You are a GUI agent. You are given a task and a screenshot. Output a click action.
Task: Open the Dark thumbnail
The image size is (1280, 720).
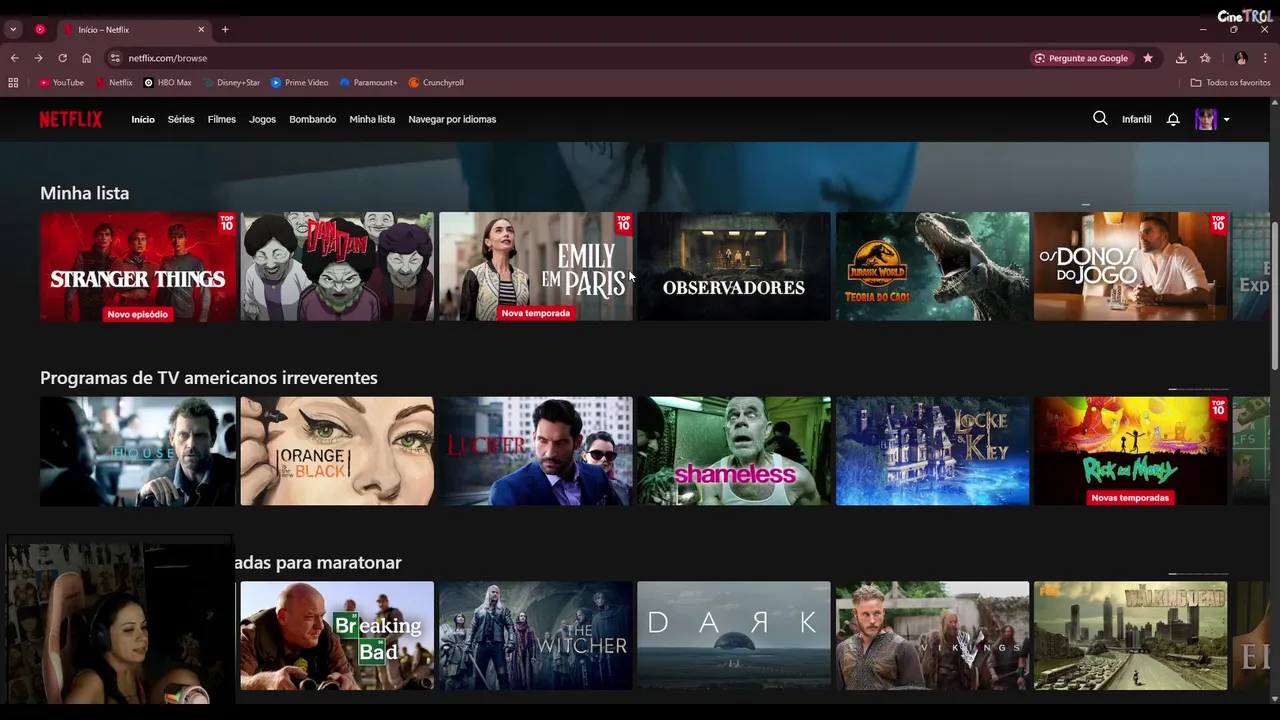pyautogui.click(x=733, y=636)
